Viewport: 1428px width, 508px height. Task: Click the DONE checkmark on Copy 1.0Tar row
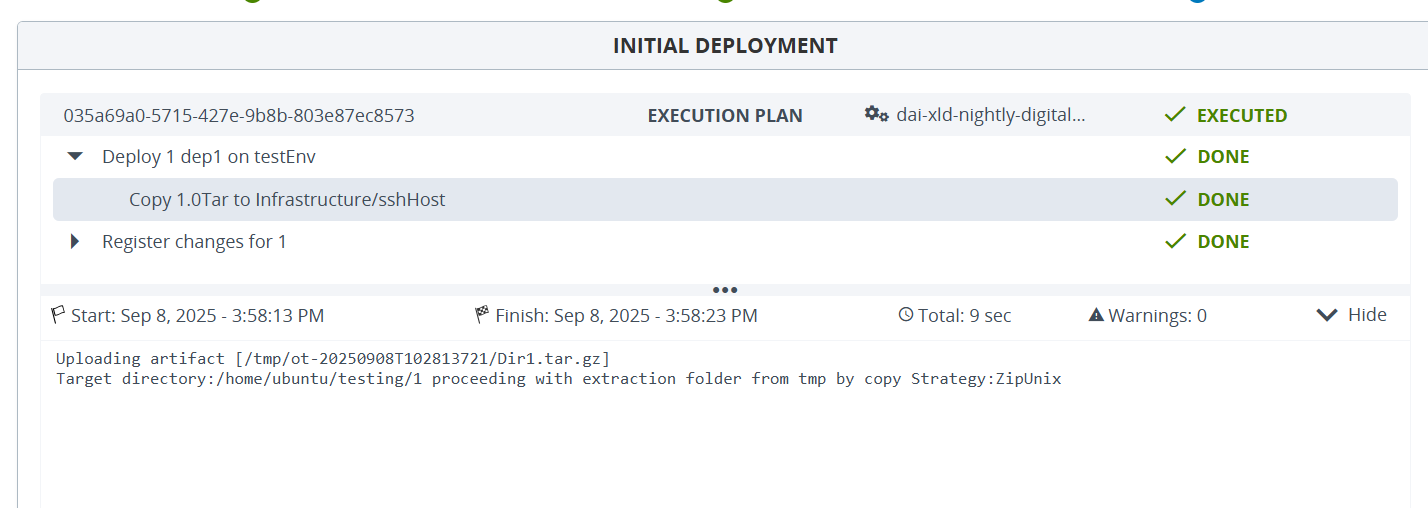[1175, 199]
